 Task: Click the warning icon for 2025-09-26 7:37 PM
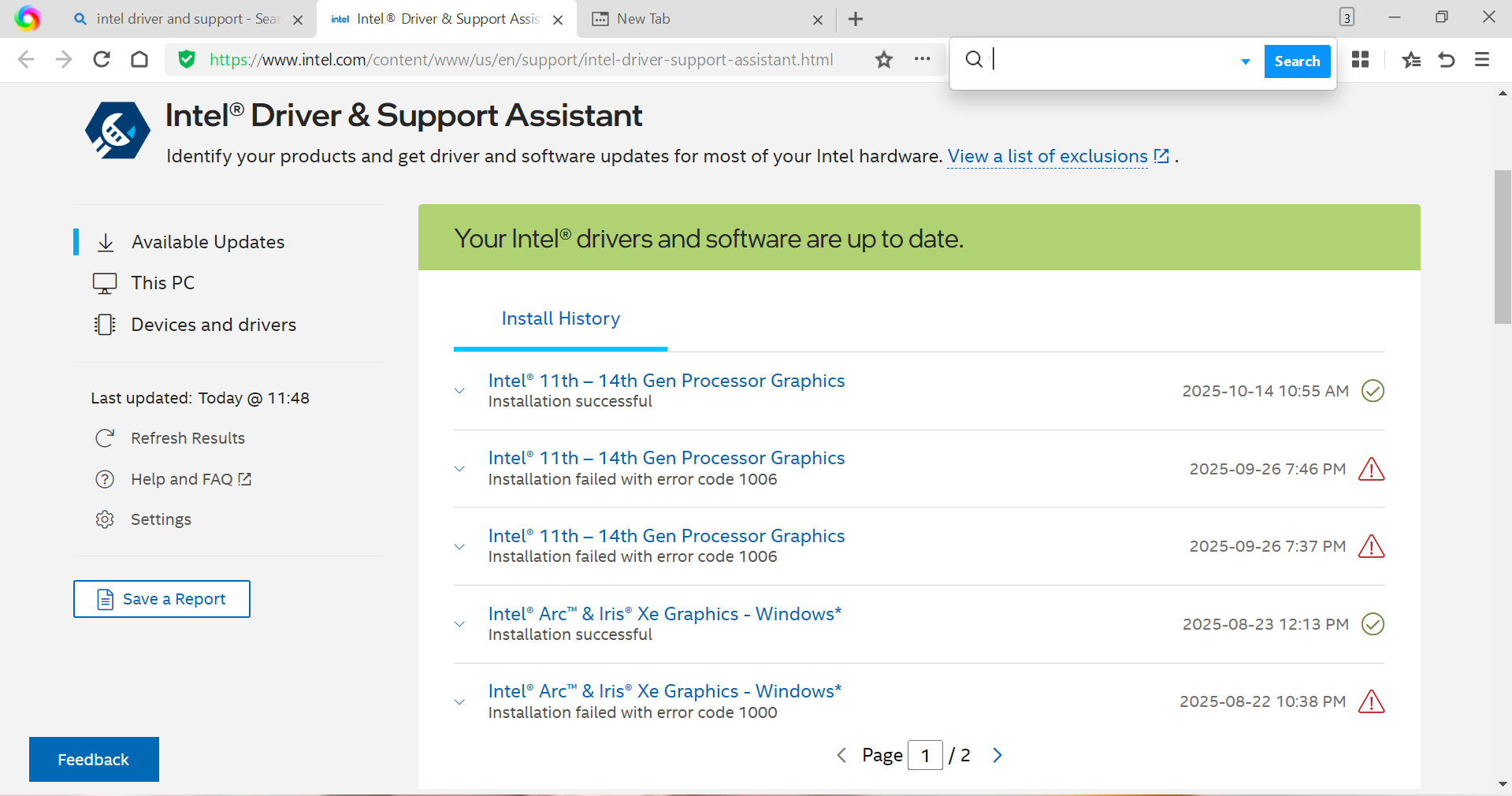coord(1372,546)
